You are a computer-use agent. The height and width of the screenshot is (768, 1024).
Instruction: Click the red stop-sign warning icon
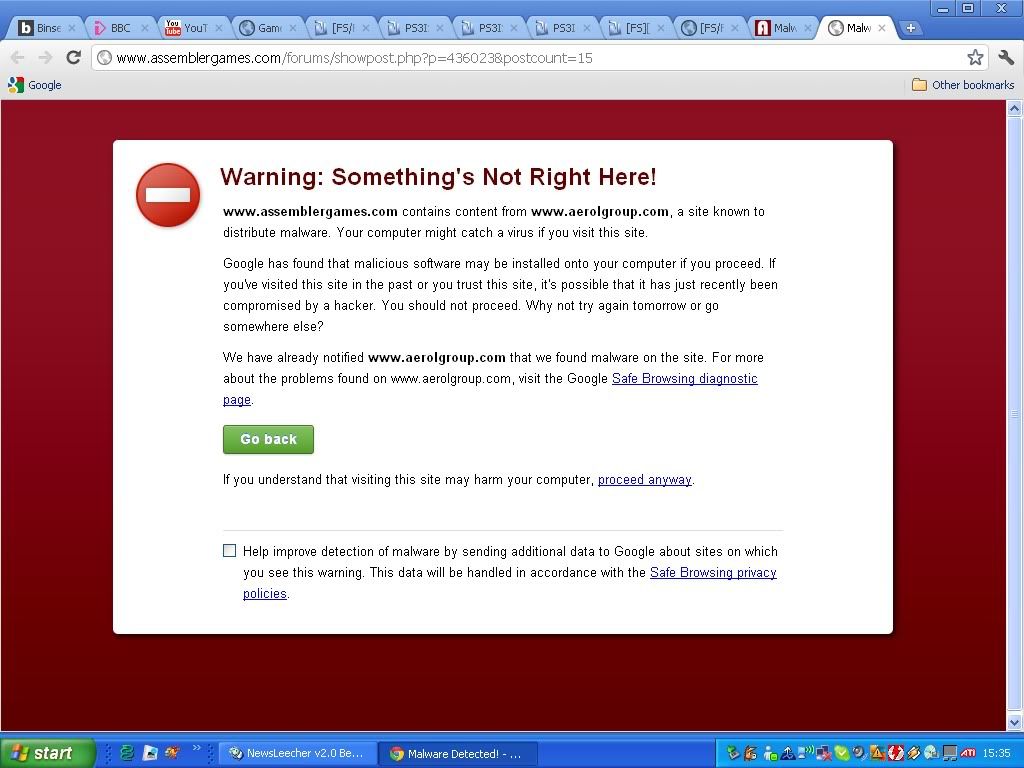click(168, 195)
